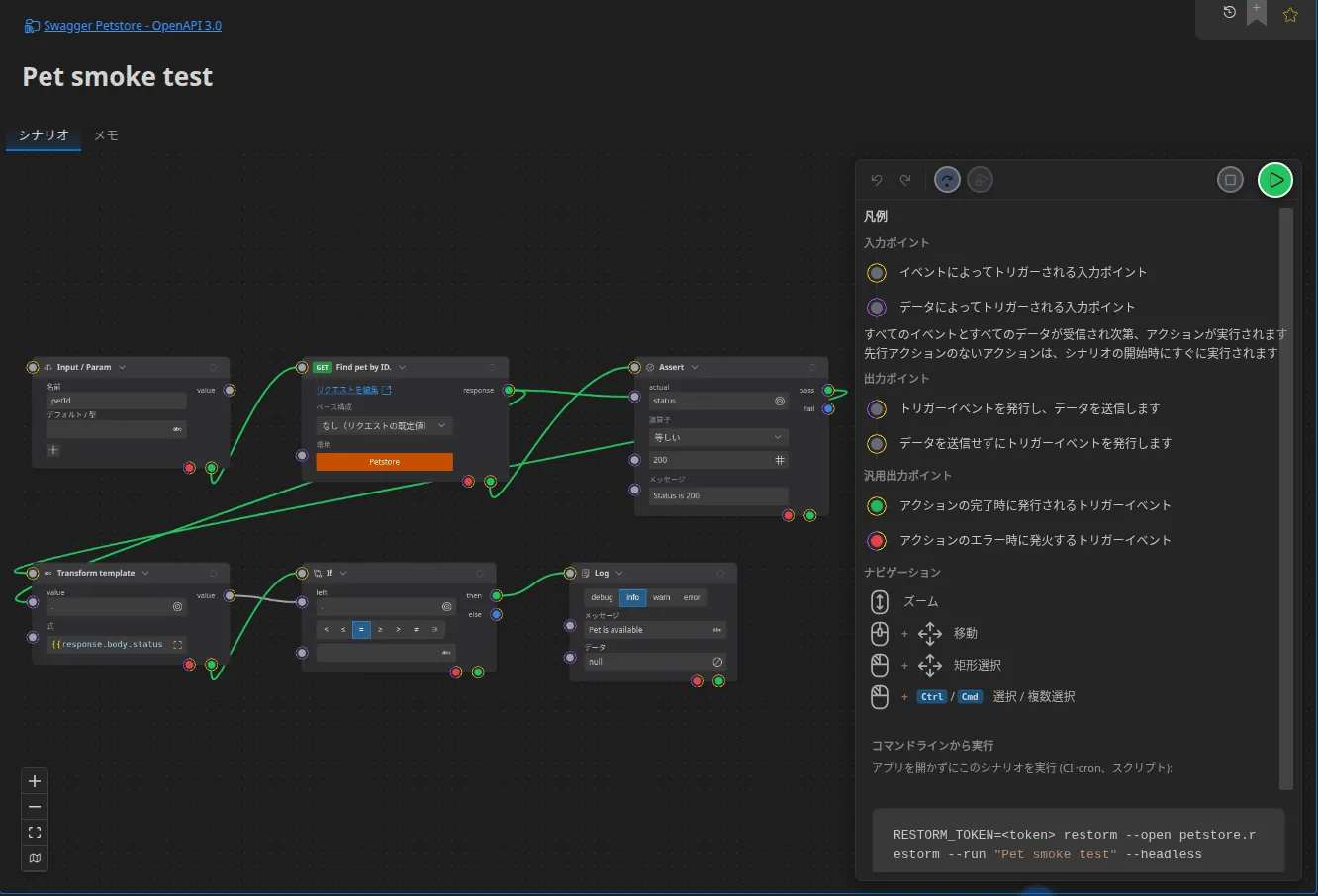This screenshot has height=896, width=1318.
Task: Click target icon in If left field
Action: [446, 607]
